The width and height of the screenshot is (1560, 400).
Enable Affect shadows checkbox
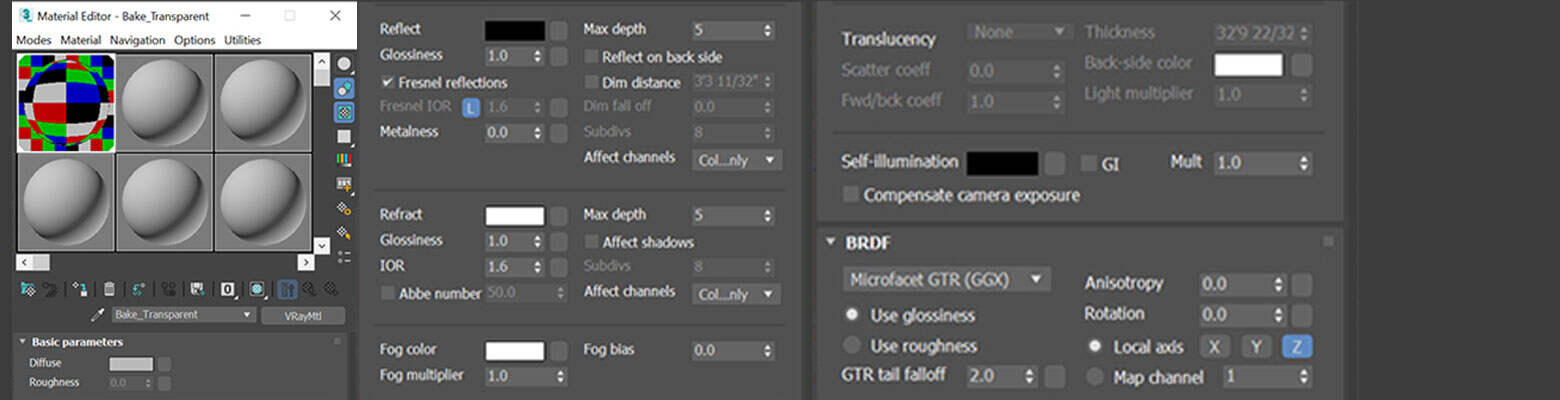coord(591,242)
